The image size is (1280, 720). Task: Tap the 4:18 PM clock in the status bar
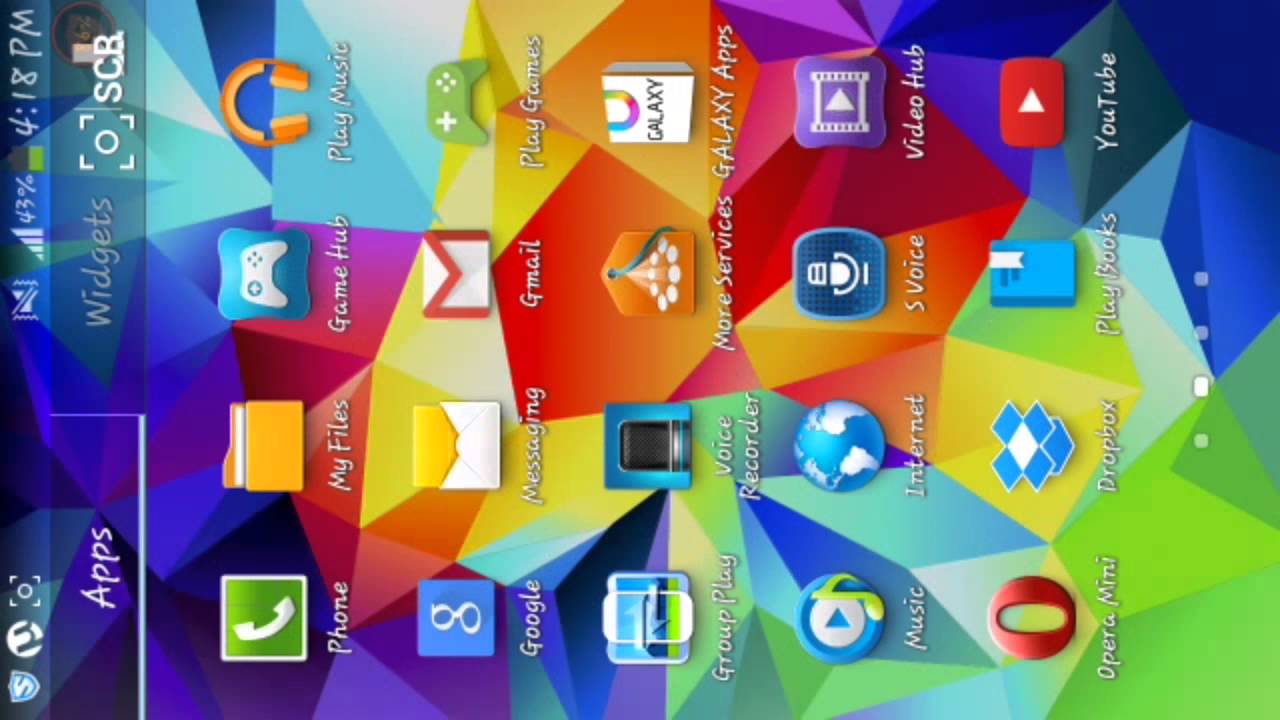pos(25,71)
